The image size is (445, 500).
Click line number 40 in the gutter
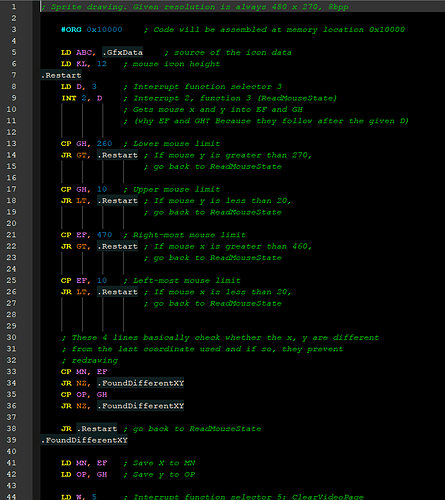[11, 452]
